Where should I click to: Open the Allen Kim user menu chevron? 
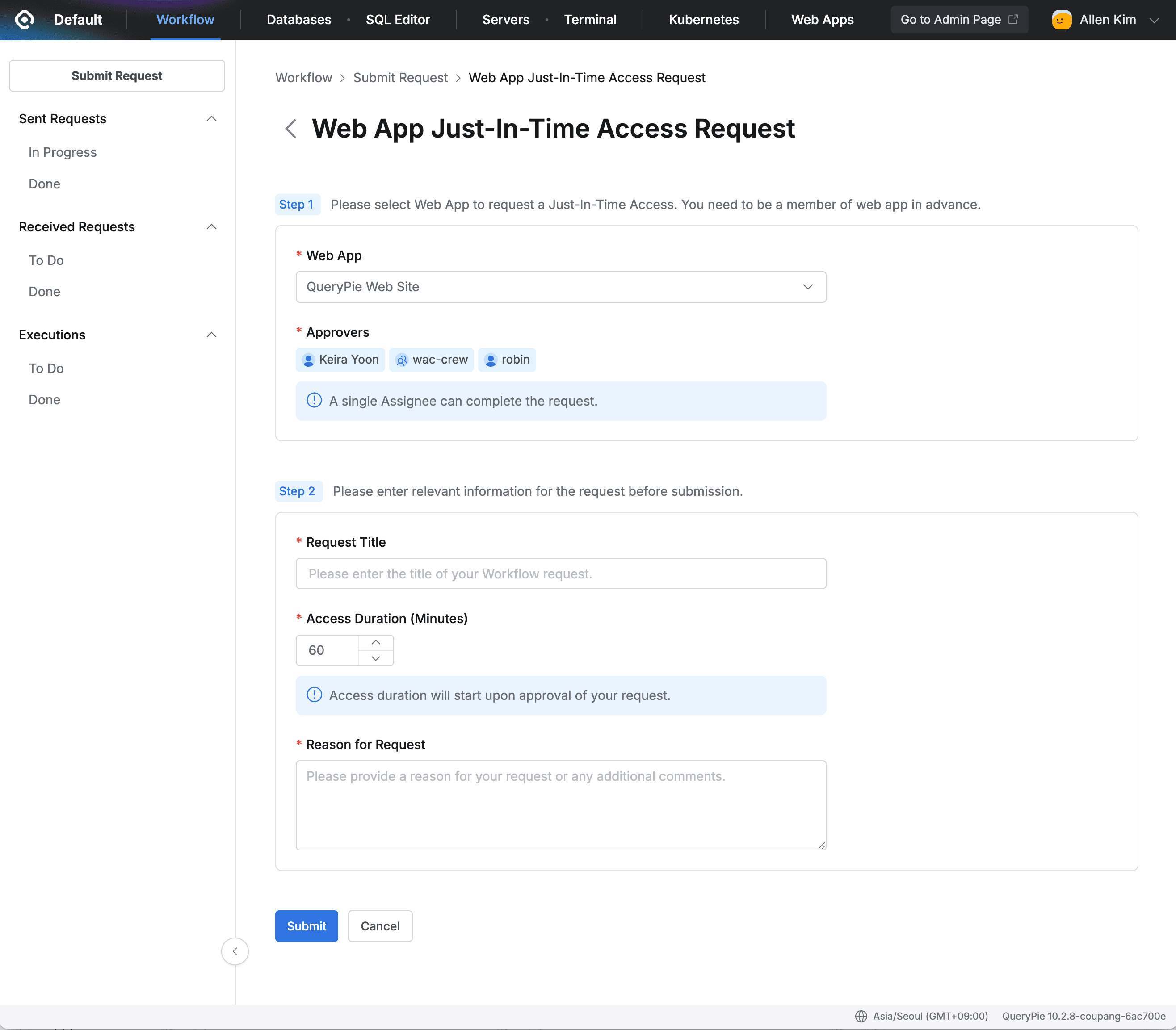pos(1154,20)
